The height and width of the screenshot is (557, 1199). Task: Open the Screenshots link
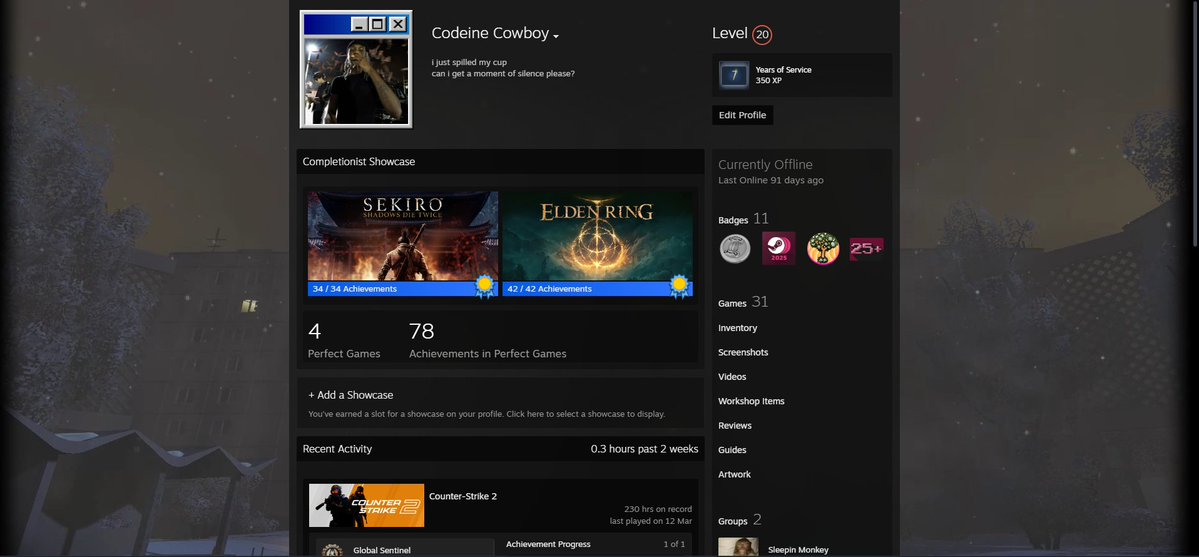[x=742, y=353]
